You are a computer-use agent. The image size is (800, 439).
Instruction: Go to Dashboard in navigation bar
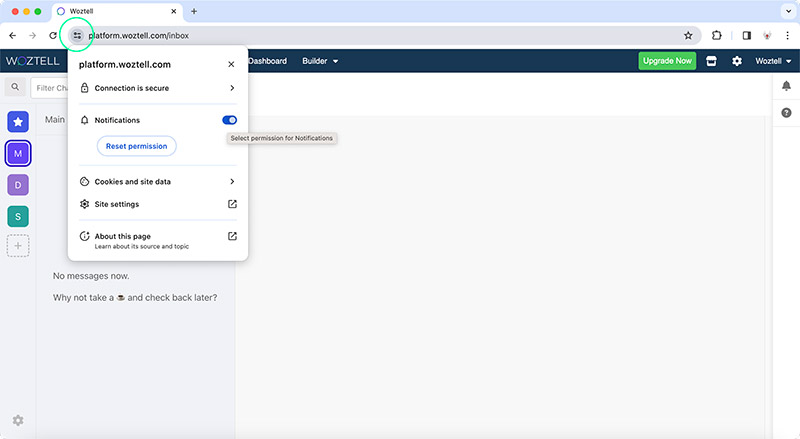pyautogui.click(x=267, y=61)
